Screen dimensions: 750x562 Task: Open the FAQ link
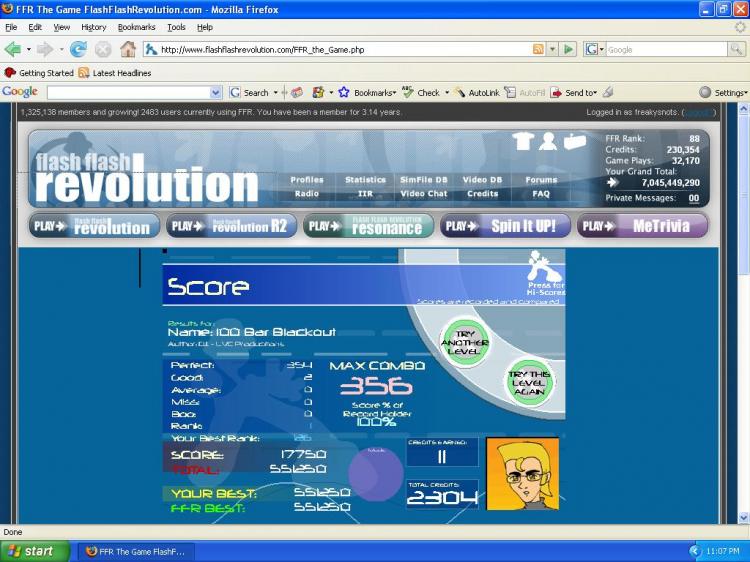pos(541,194)
